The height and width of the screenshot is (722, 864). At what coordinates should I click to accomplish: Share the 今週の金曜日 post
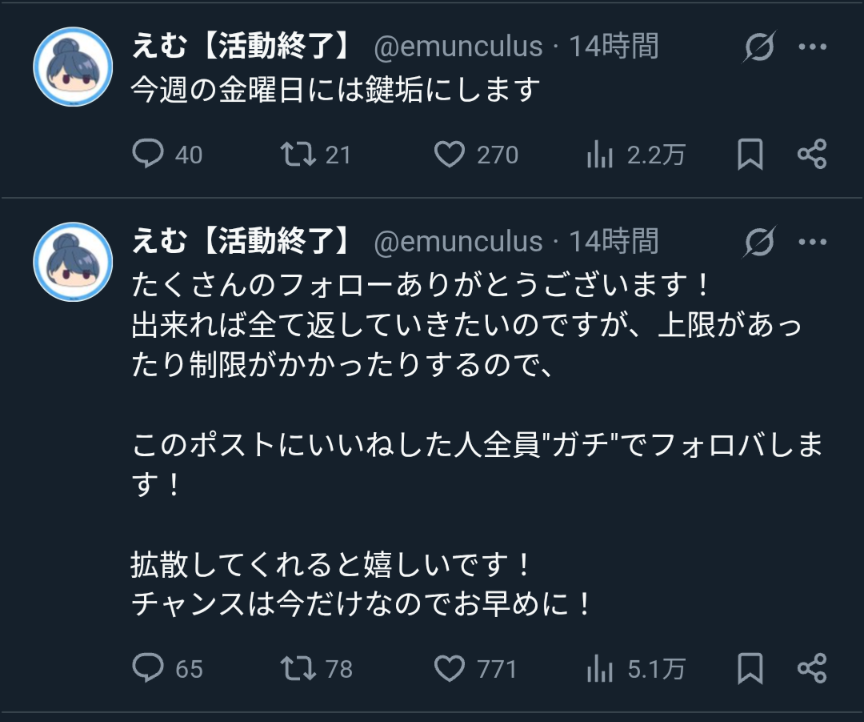point(811,154)
